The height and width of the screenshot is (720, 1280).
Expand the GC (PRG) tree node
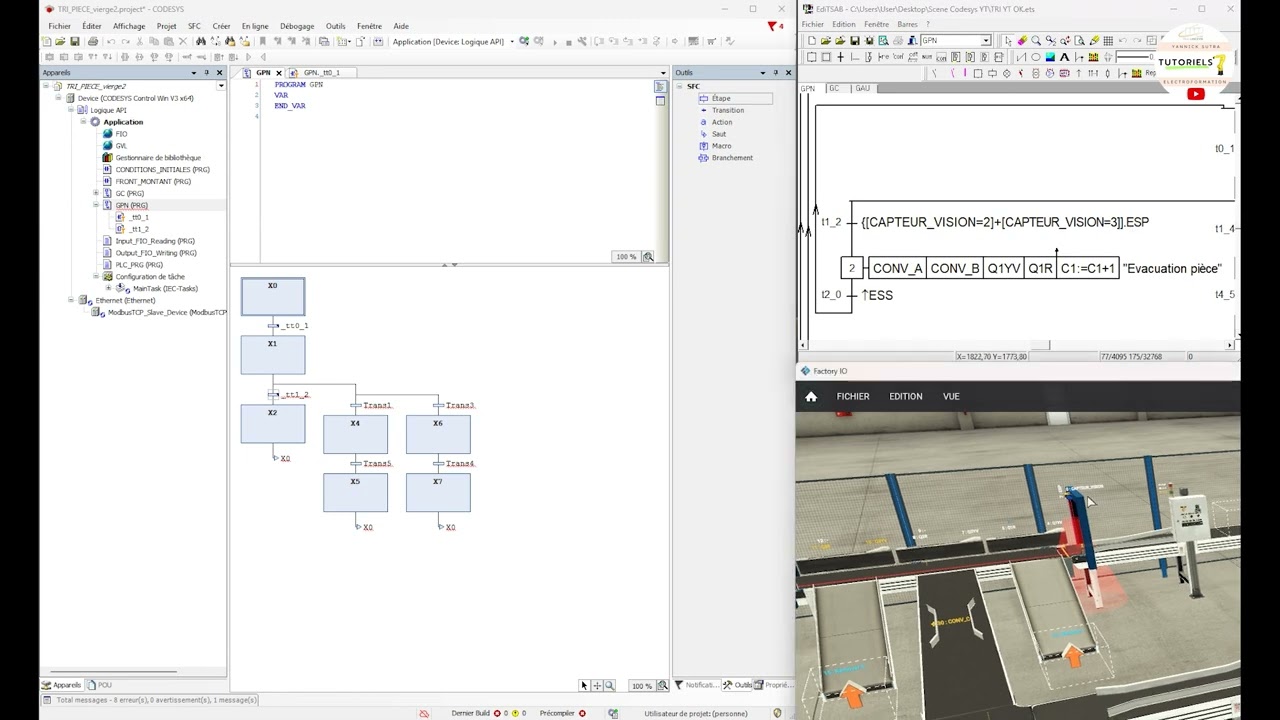(96, 193)
